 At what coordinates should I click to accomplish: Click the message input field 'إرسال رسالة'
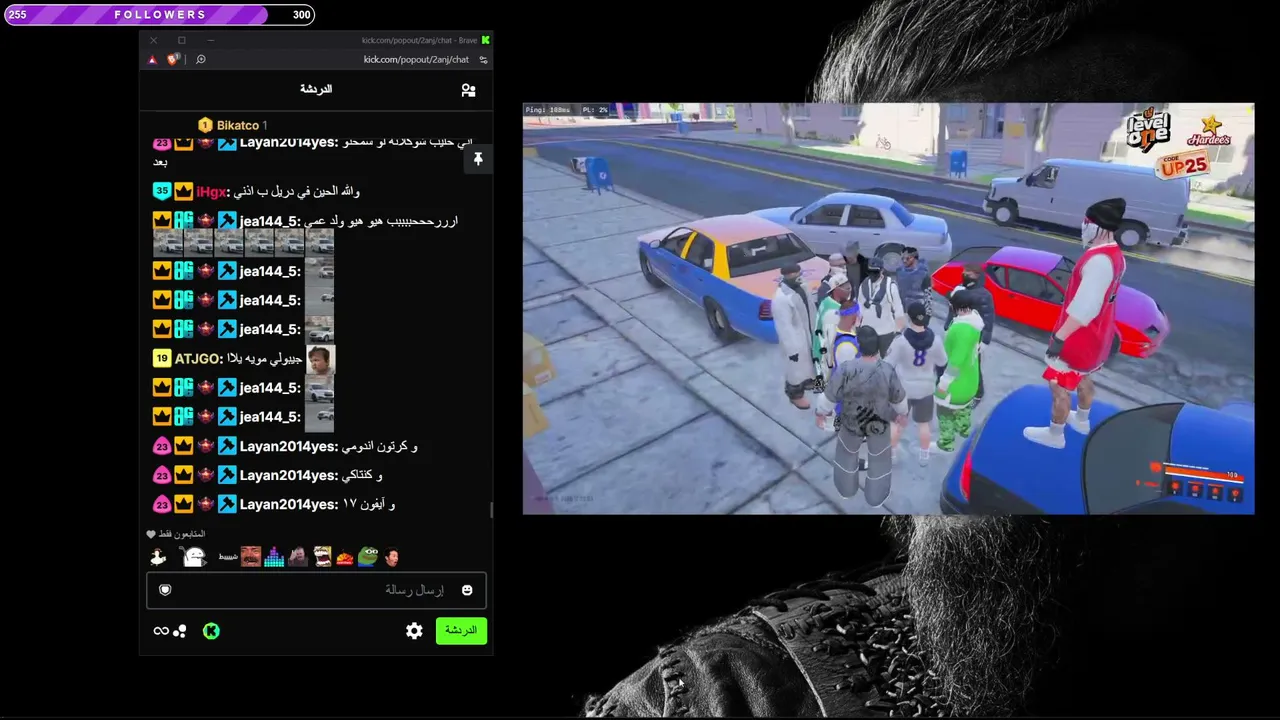click(x=316, y=590)
